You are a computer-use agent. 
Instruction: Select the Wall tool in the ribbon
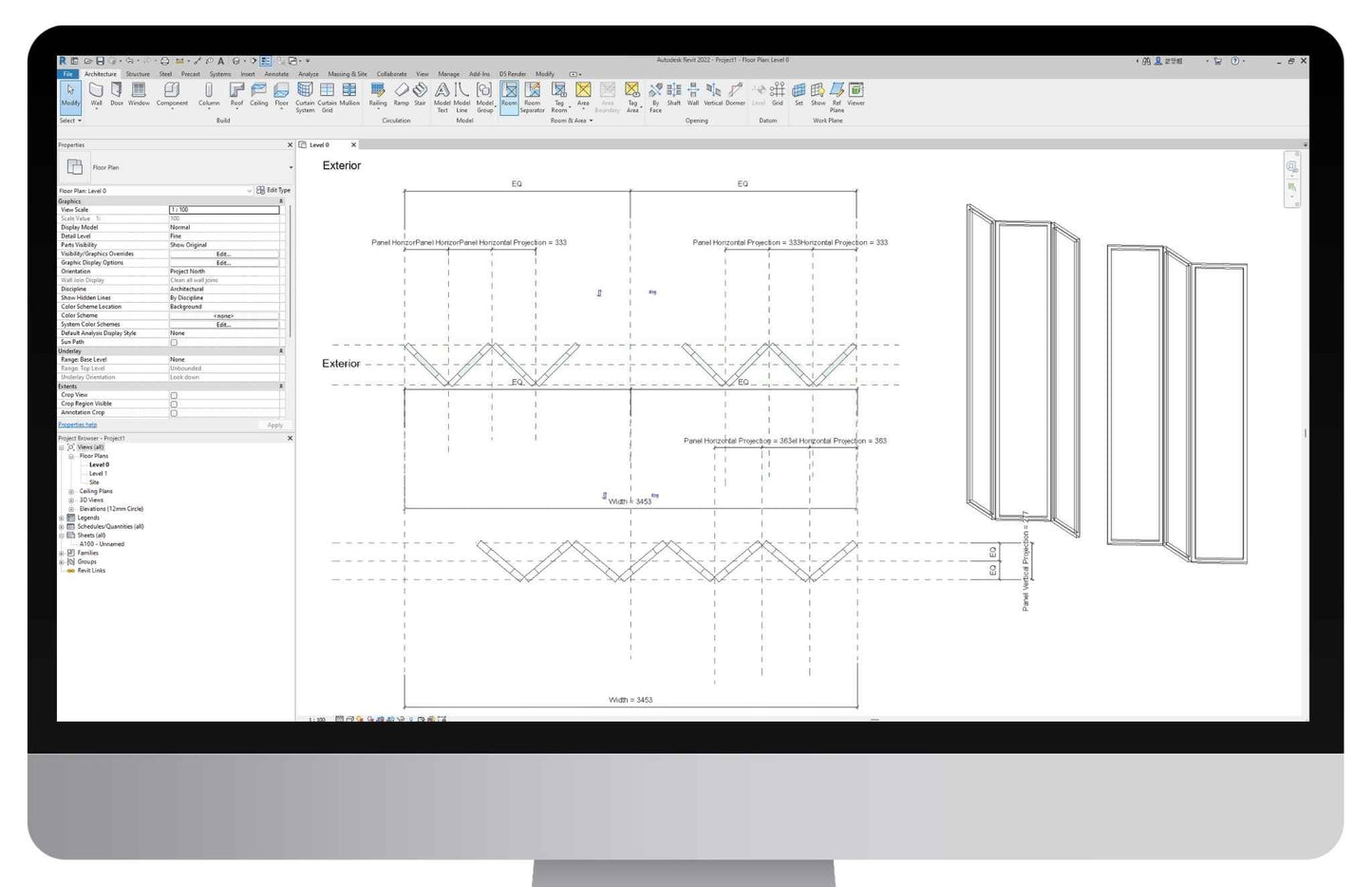pos(96,93)
